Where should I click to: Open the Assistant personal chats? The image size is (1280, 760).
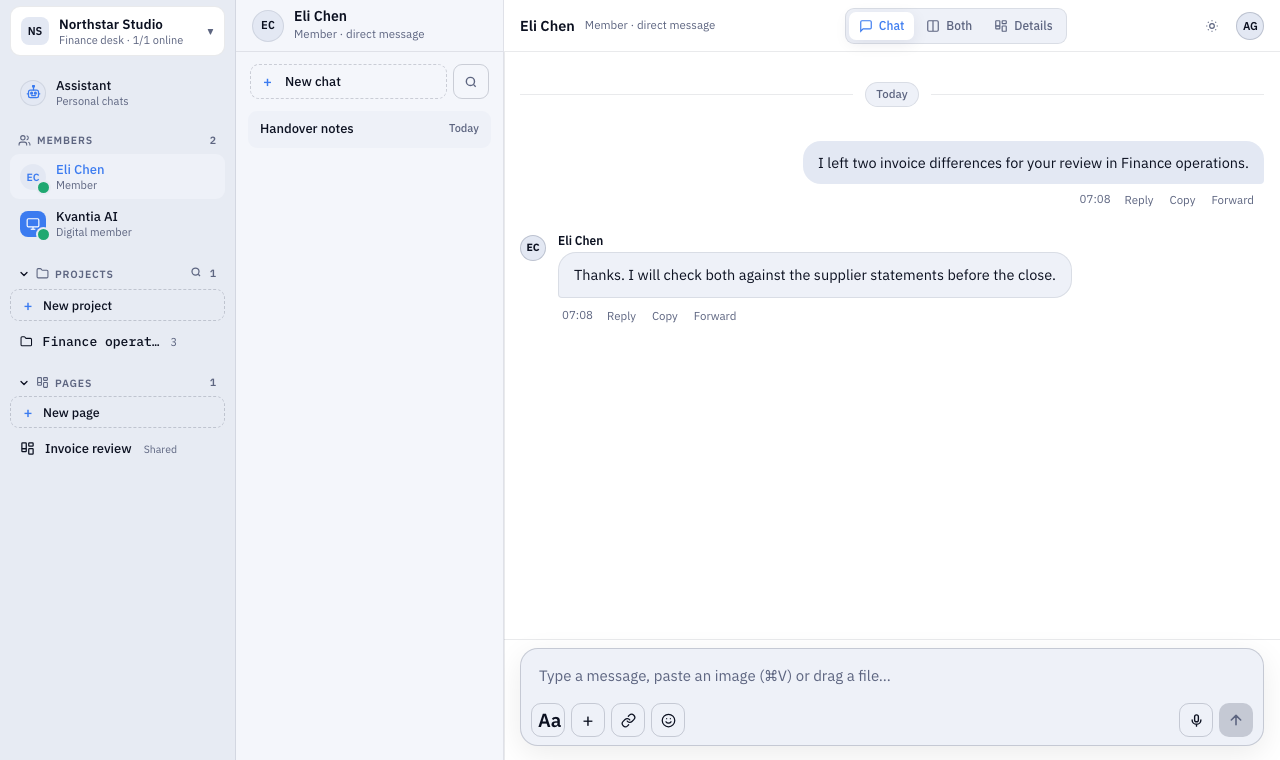[x=117, y=93]
